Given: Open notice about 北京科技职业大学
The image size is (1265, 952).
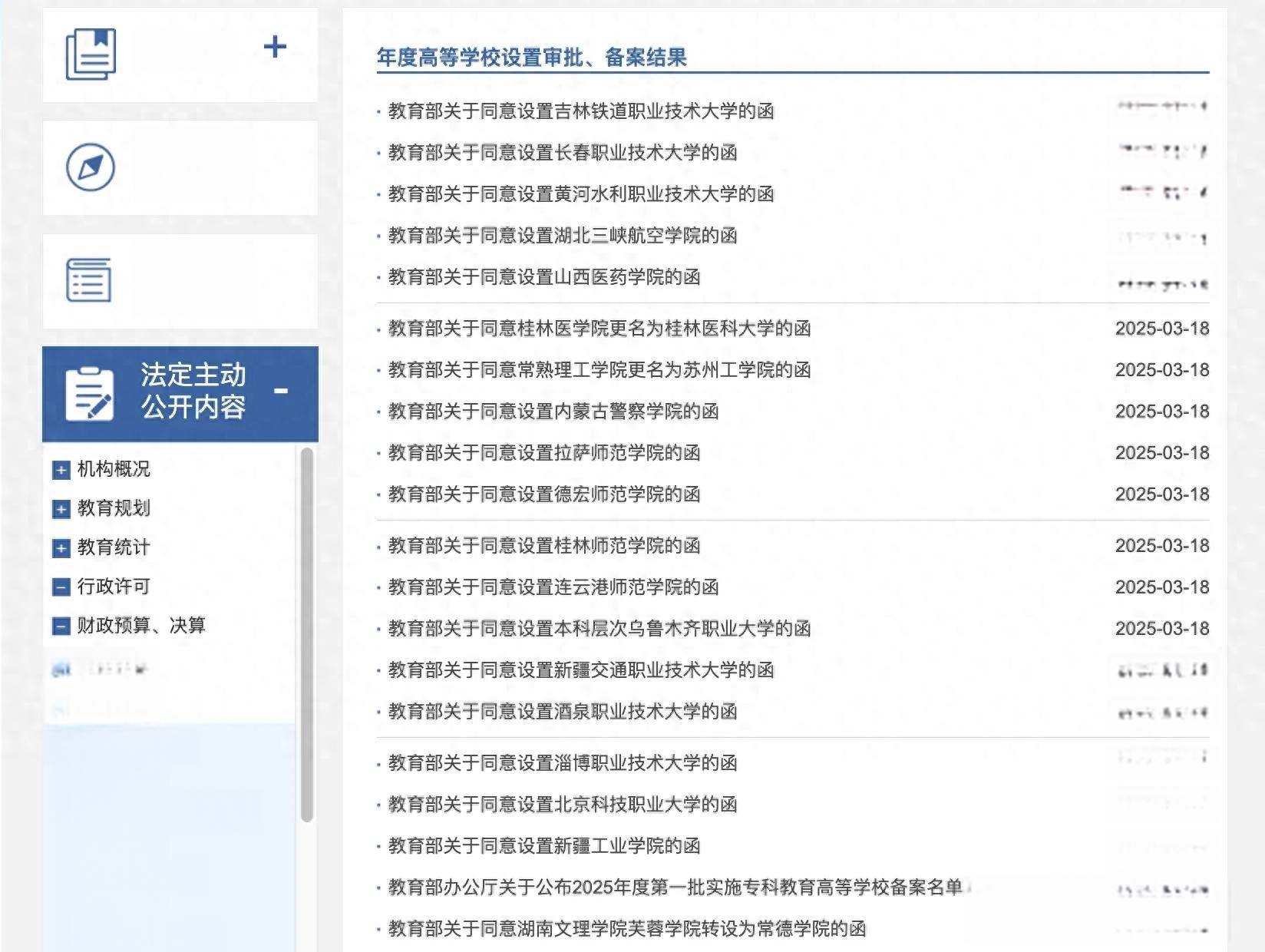Looking at the screenshot, I should [x=563, y=805].
